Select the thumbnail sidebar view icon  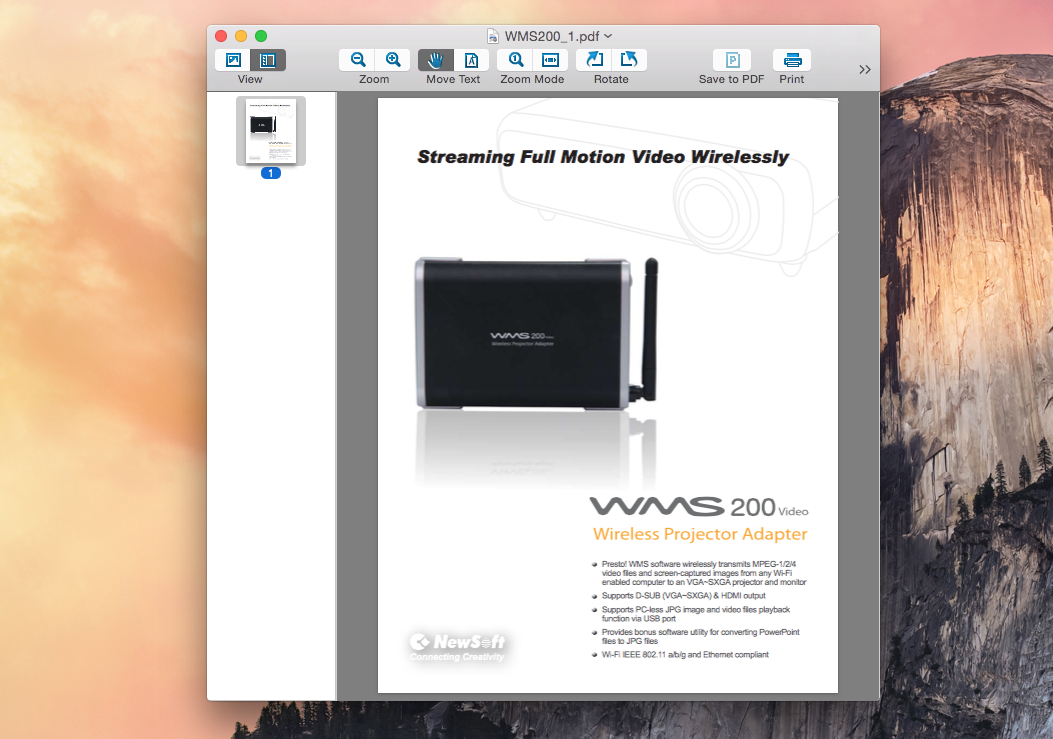(x=268, y=60)
